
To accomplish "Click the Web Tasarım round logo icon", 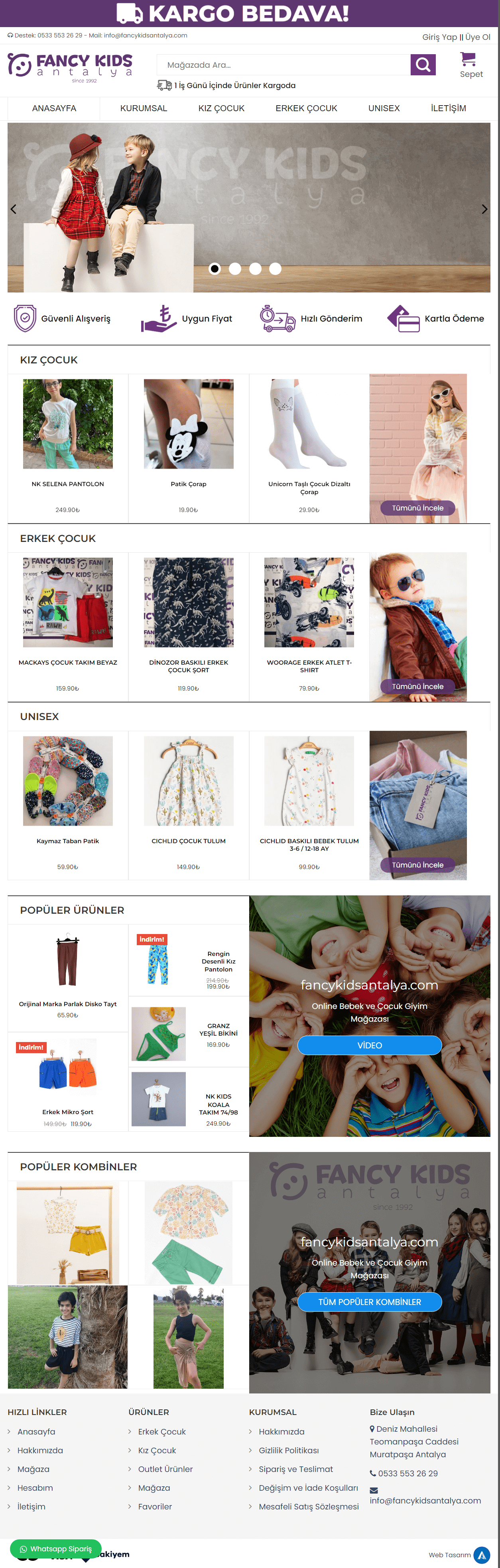I will [482, 1555].
